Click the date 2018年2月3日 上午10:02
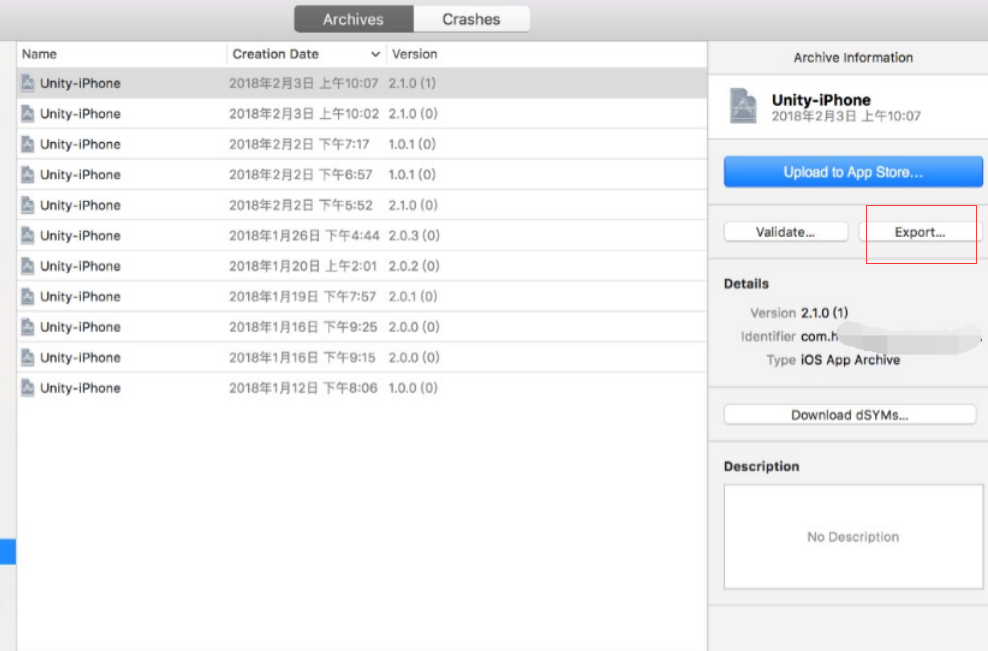This screenshot has height=651, width=988. pos(304,113)
